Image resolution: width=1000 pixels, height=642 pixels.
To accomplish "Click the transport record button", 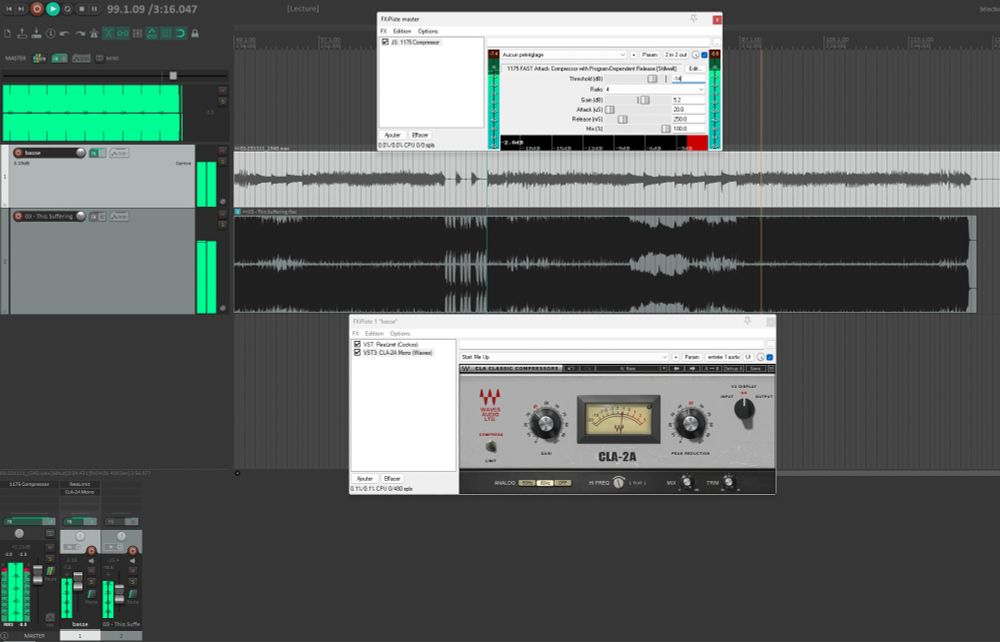I will coord(37,9).
